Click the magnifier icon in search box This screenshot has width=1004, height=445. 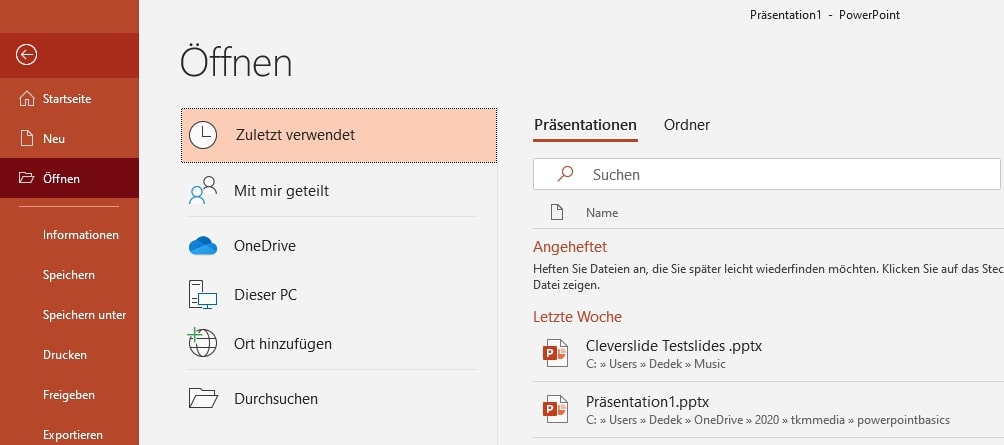click(x=565, y=174)
